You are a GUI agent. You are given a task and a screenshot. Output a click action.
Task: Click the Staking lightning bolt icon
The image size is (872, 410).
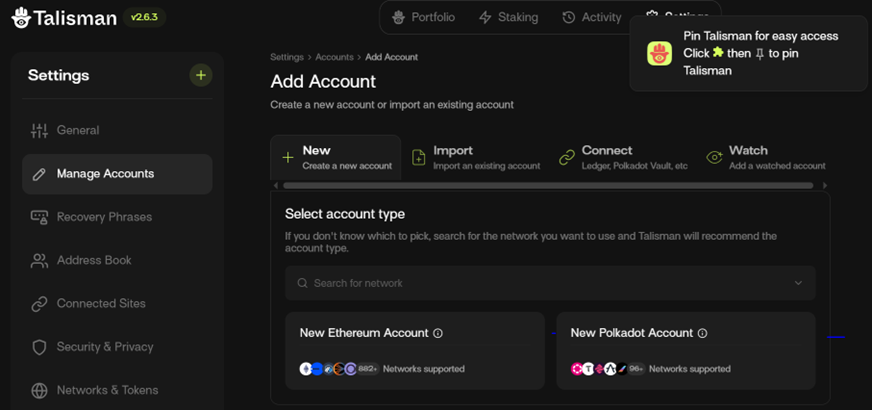[x=485, y=18]
